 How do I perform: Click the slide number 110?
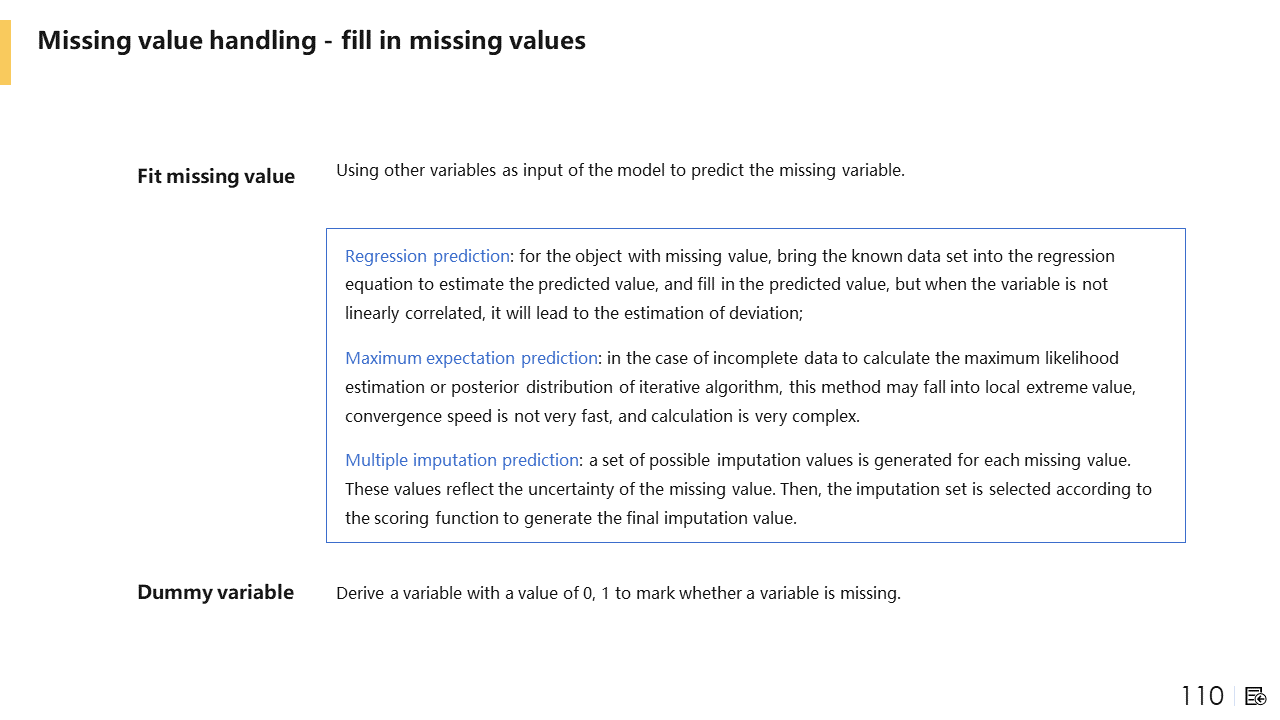(1202, 696)
